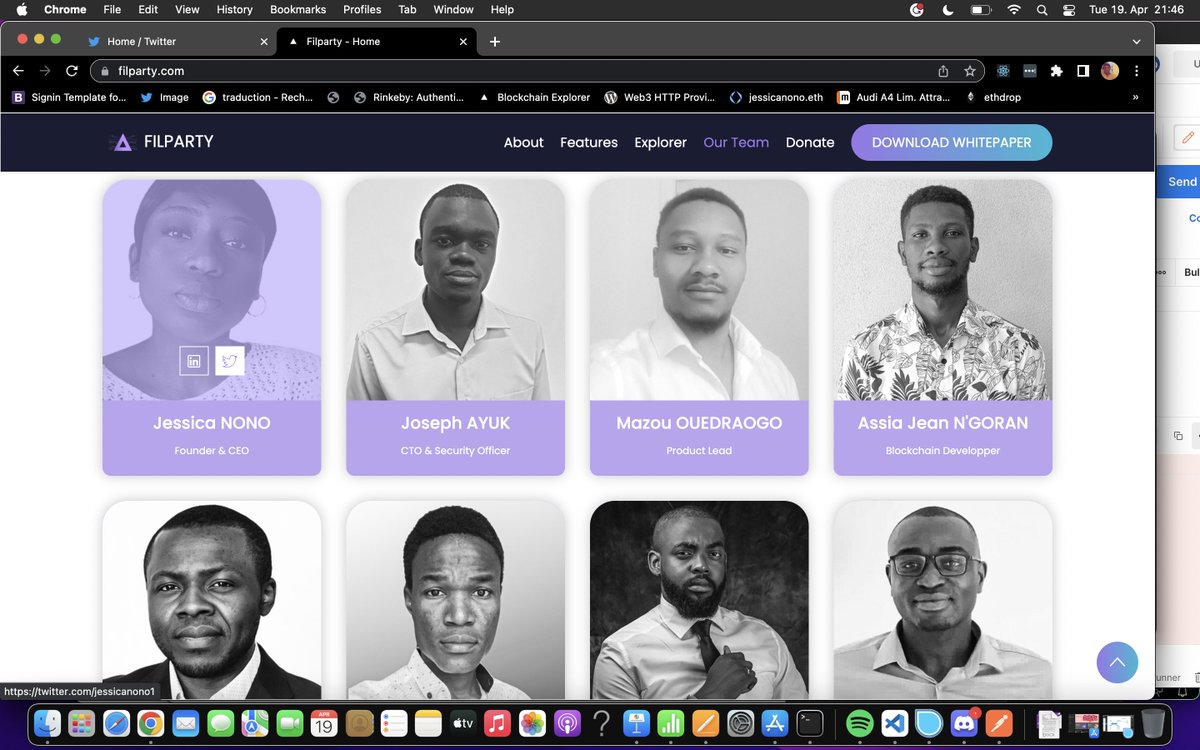Click Joseph AYUK's photo card
Image resolution: width=1200 pixels, height=750 pixels.
[455, 290]
